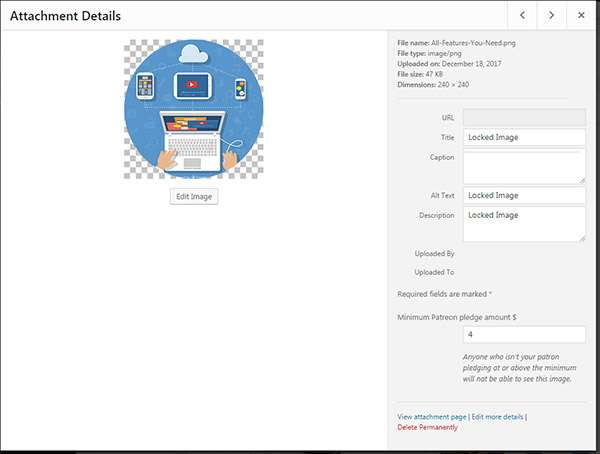
Task: Click the URL label
Action: pyautogui.click(x=448, y=118)
